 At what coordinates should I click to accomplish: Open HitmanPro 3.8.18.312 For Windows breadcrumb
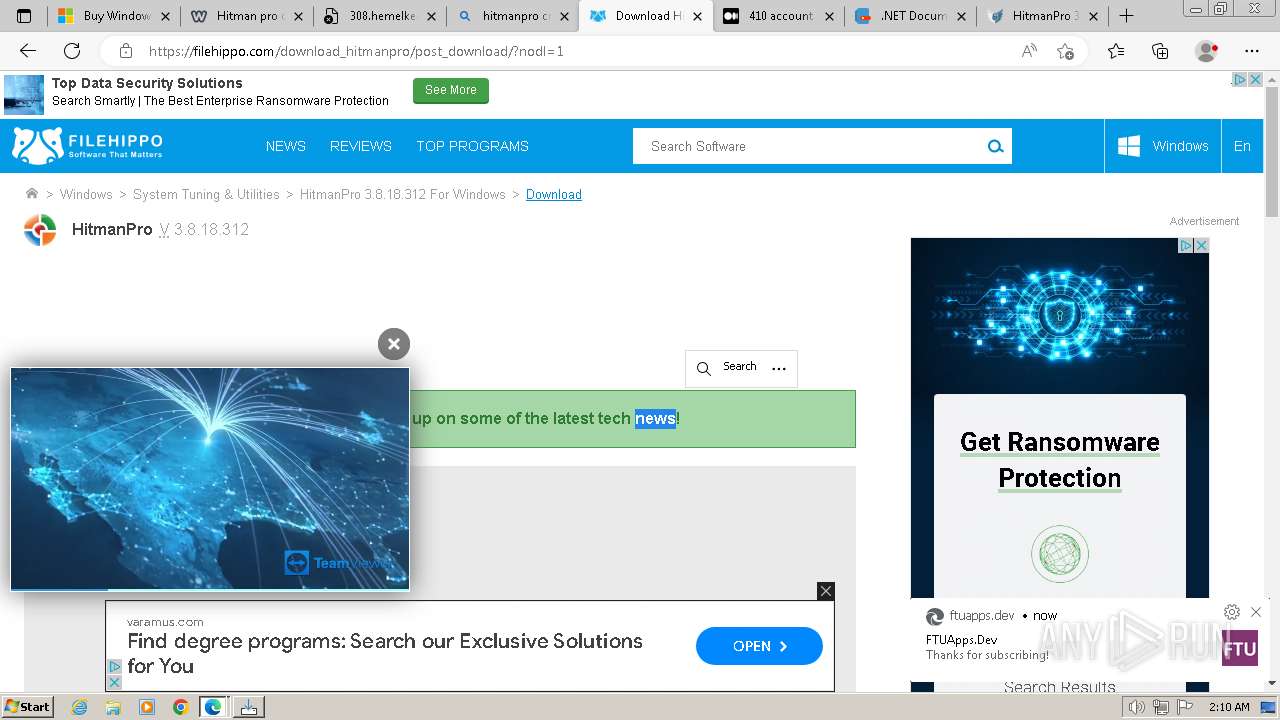(403, 195)
